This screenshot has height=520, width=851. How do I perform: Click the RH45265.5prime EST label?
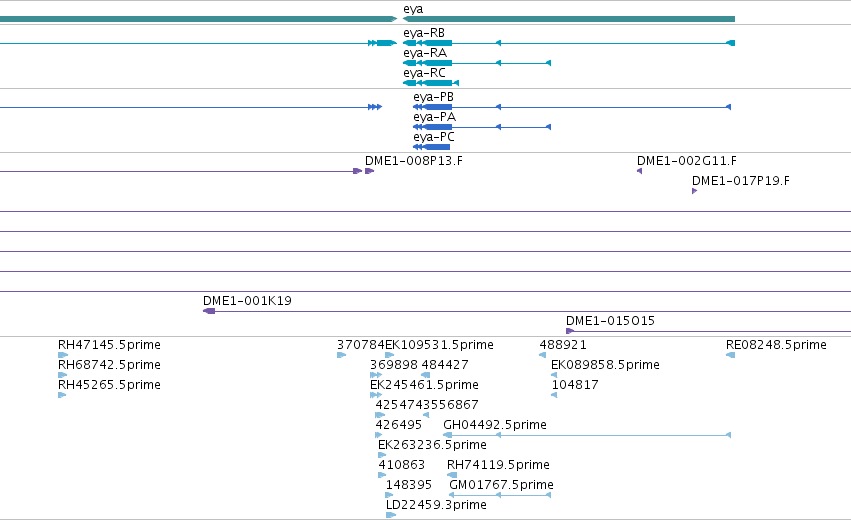pyautogui.click(x=109, y=385)
